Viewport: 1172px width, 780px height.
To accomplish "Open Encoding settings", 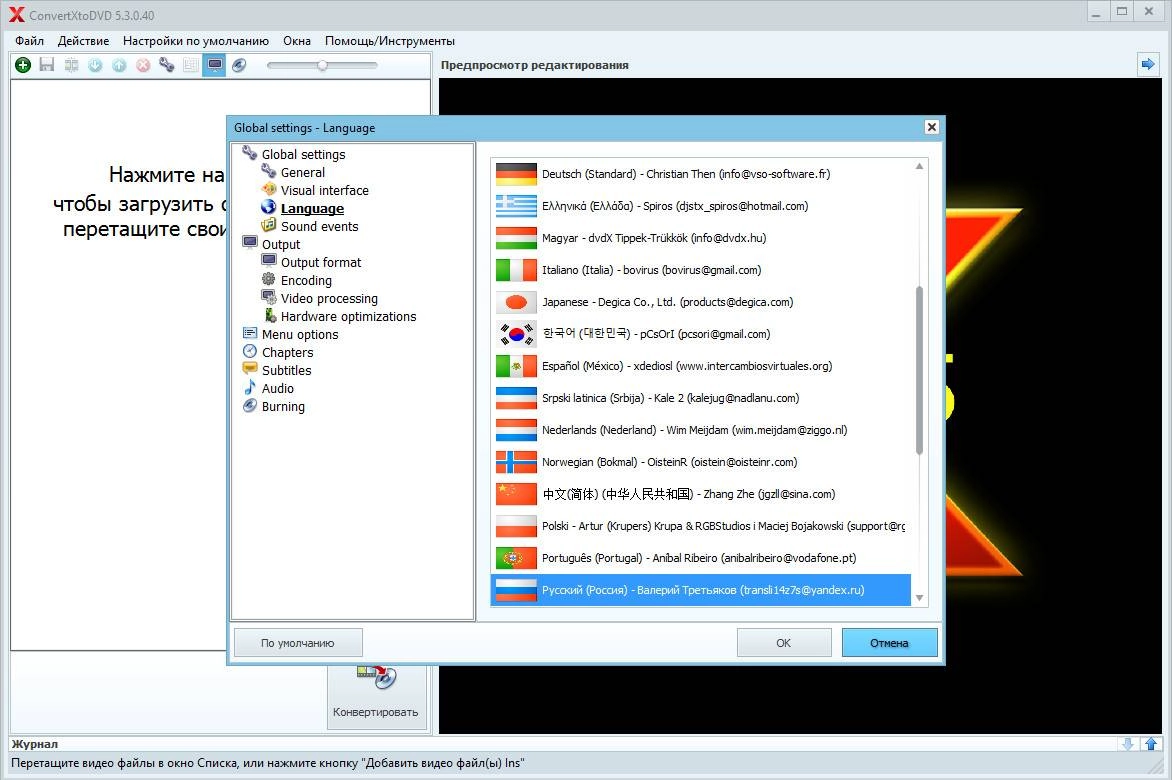I will click(306, 280).
